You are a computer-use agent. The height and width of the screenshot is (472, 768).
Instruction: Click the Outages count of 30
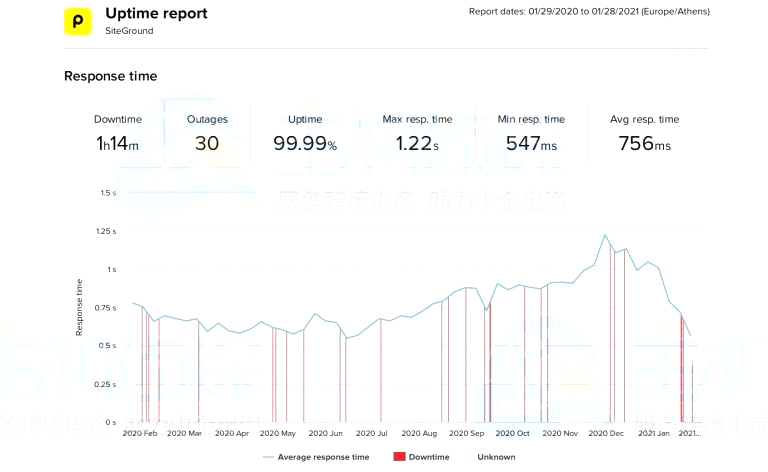[x=207, y=144]
